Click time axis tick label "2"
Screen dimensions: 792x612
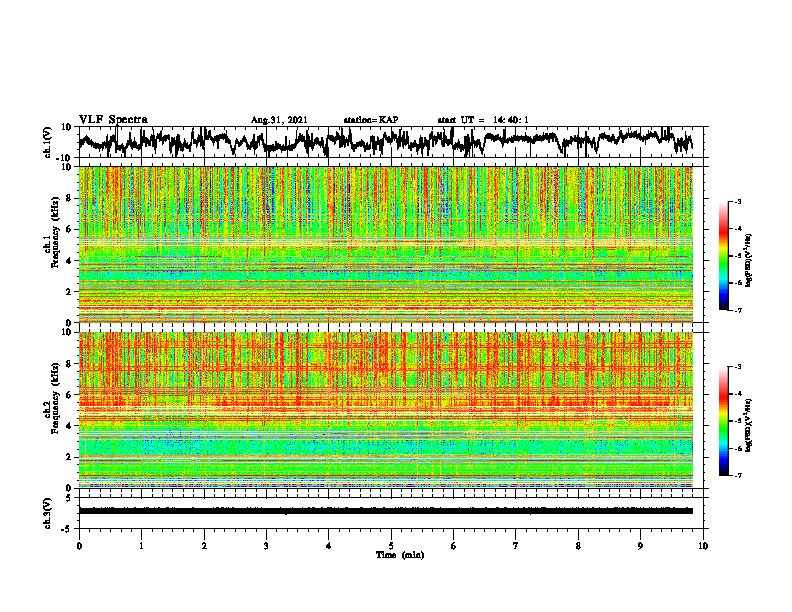click(204, 546)
